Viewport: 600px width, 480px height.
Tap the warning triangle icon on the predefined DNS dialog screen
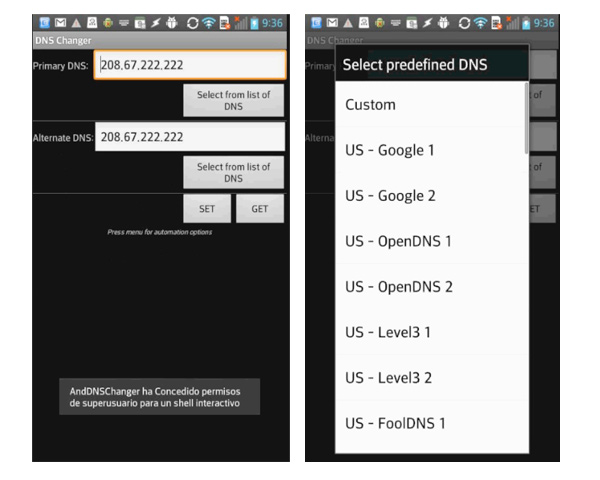pos(348,23)
